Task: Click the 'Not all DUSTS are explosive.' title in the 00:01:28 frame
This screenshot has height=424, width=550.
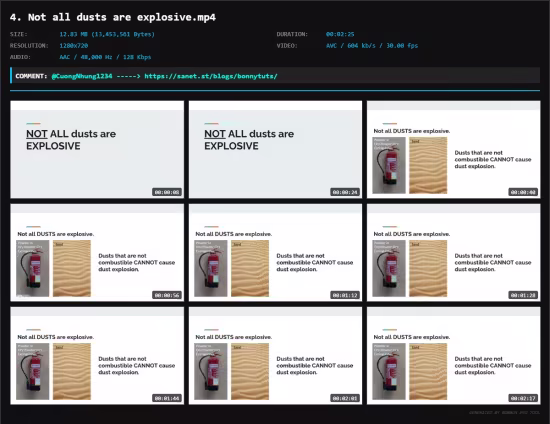Action: click(412, 234)
